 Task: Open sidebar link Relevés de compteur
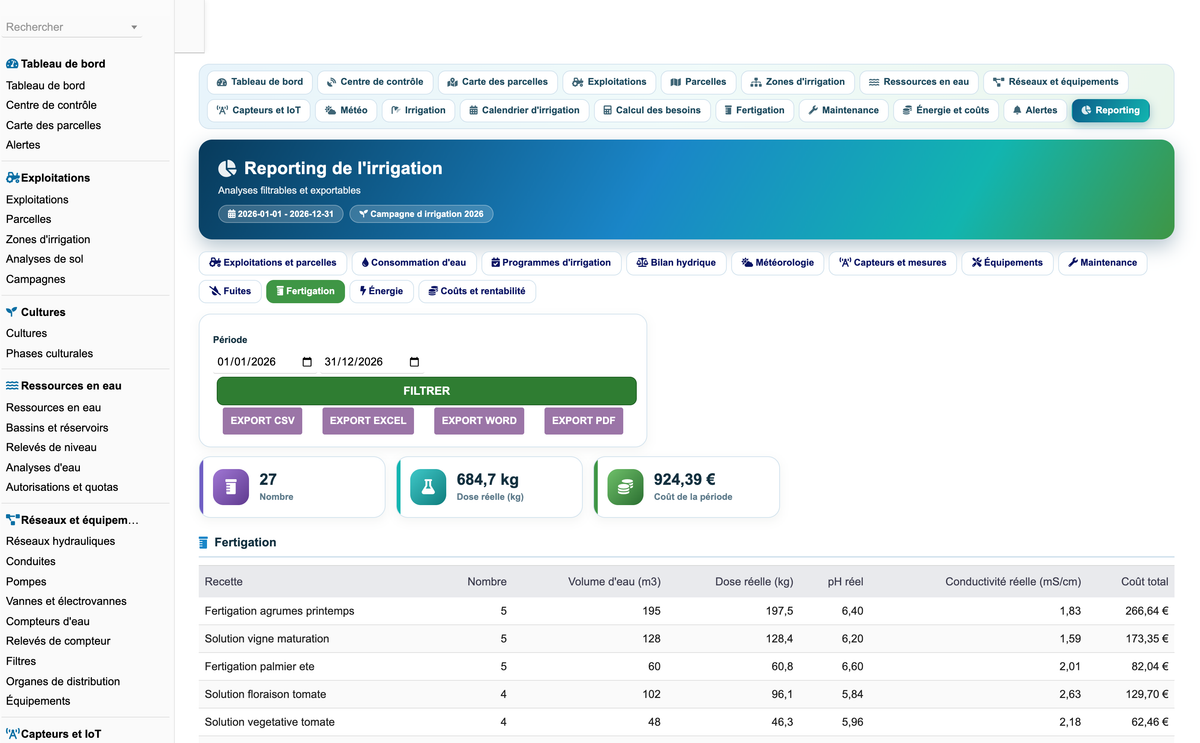(x=58, y=641)
